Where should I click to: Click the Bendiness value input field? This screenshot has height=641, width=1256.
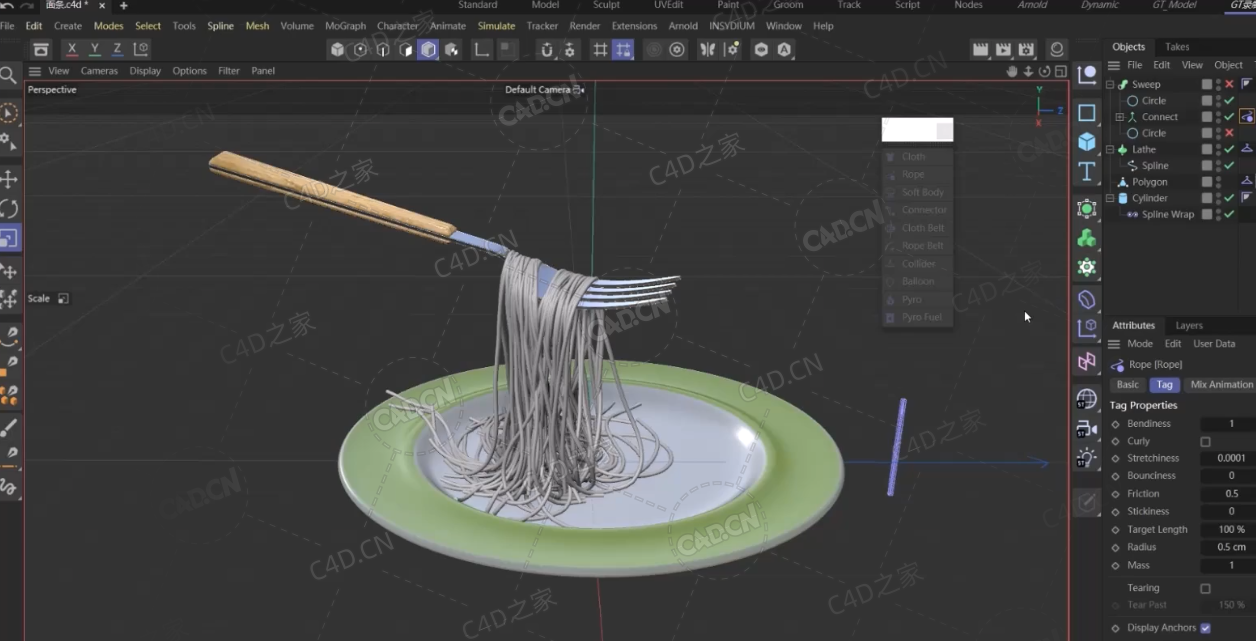pos(1231,423)
